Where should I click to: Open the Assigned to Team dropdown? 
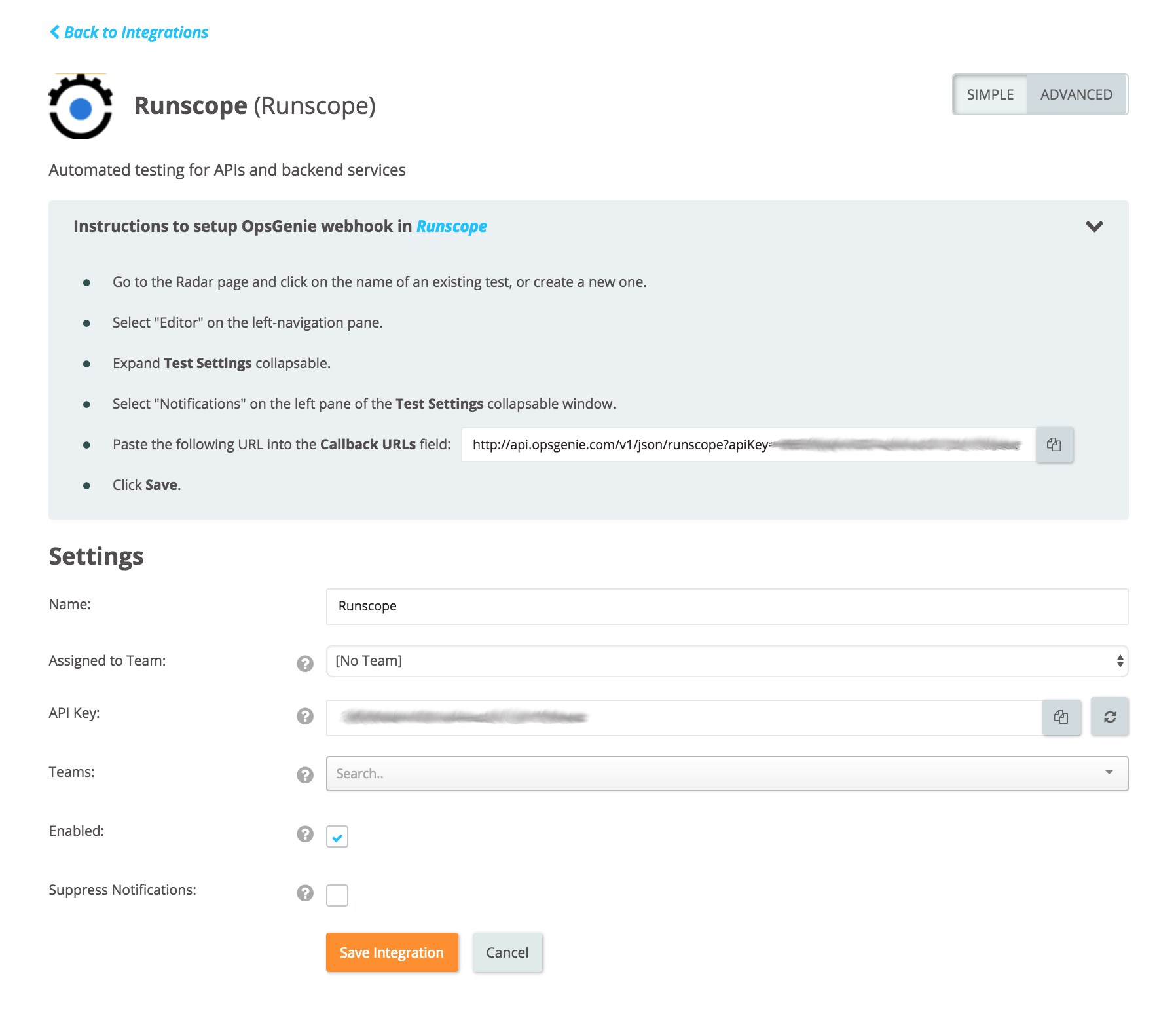click(x=727, y=661)
